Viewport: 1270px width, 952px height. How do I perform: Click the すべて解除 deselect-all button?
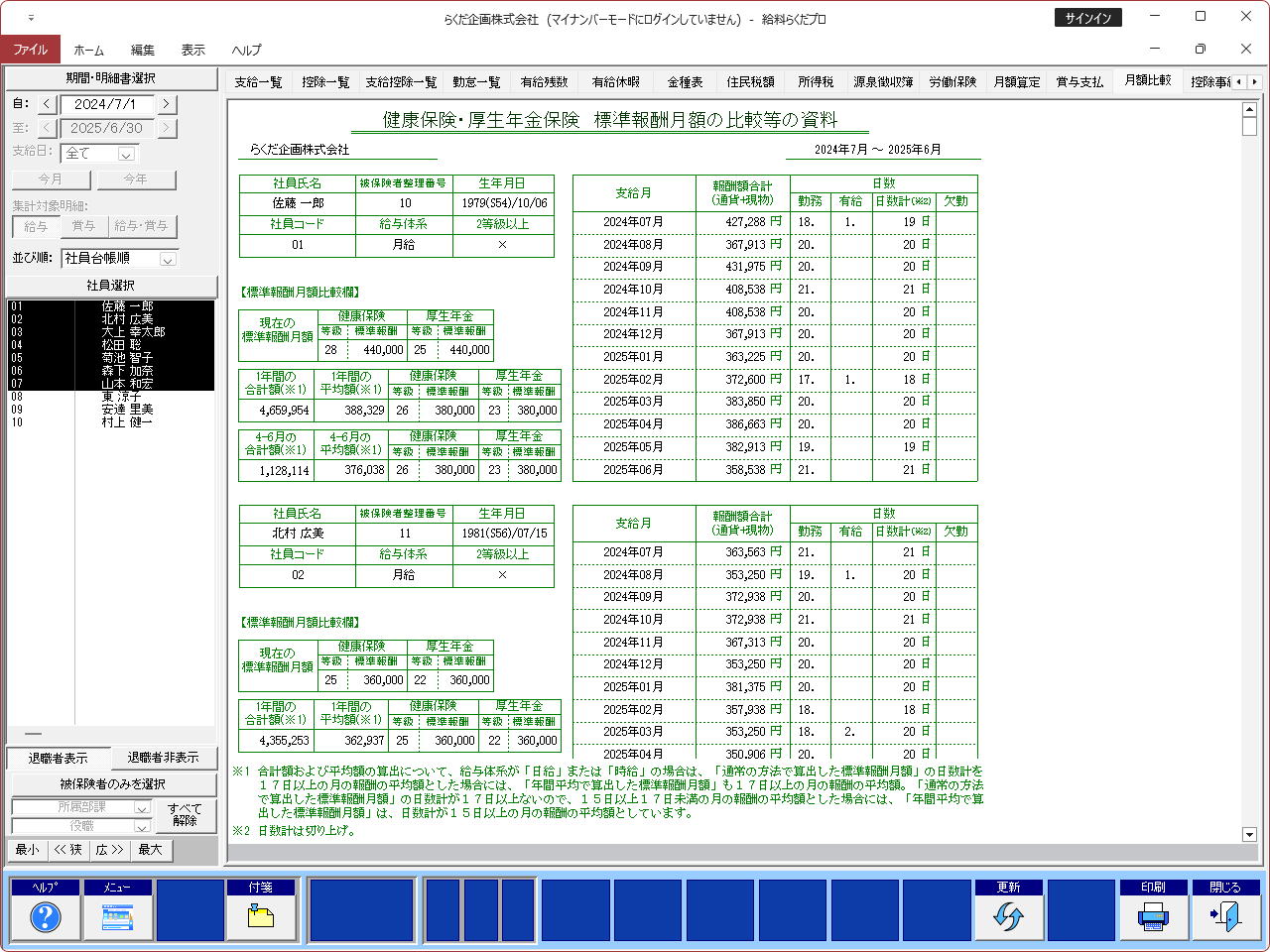click(x=185, y=815)
